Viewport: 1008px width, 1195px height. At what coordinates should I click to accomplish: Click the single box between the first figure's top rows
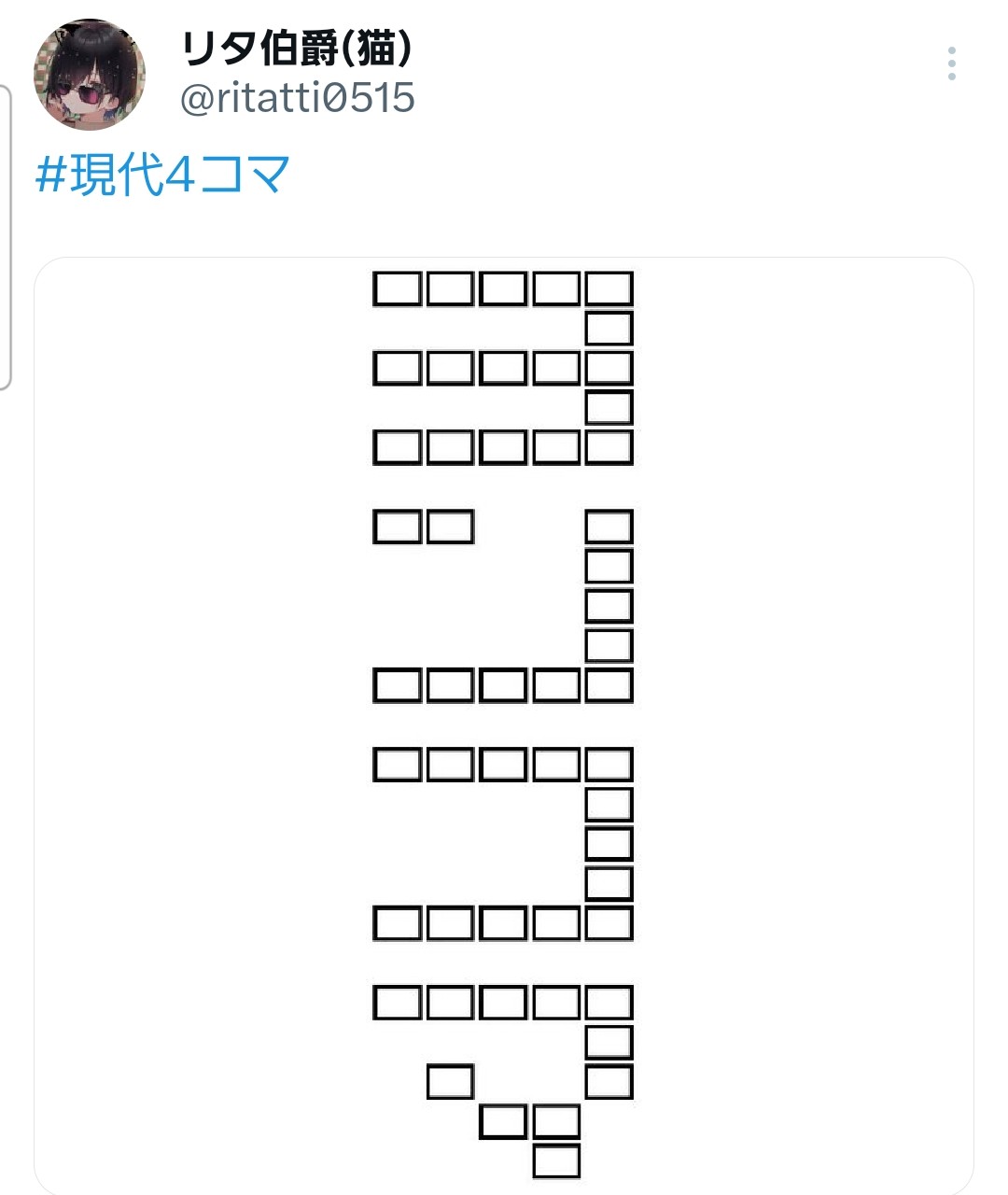tap(609, 329)
